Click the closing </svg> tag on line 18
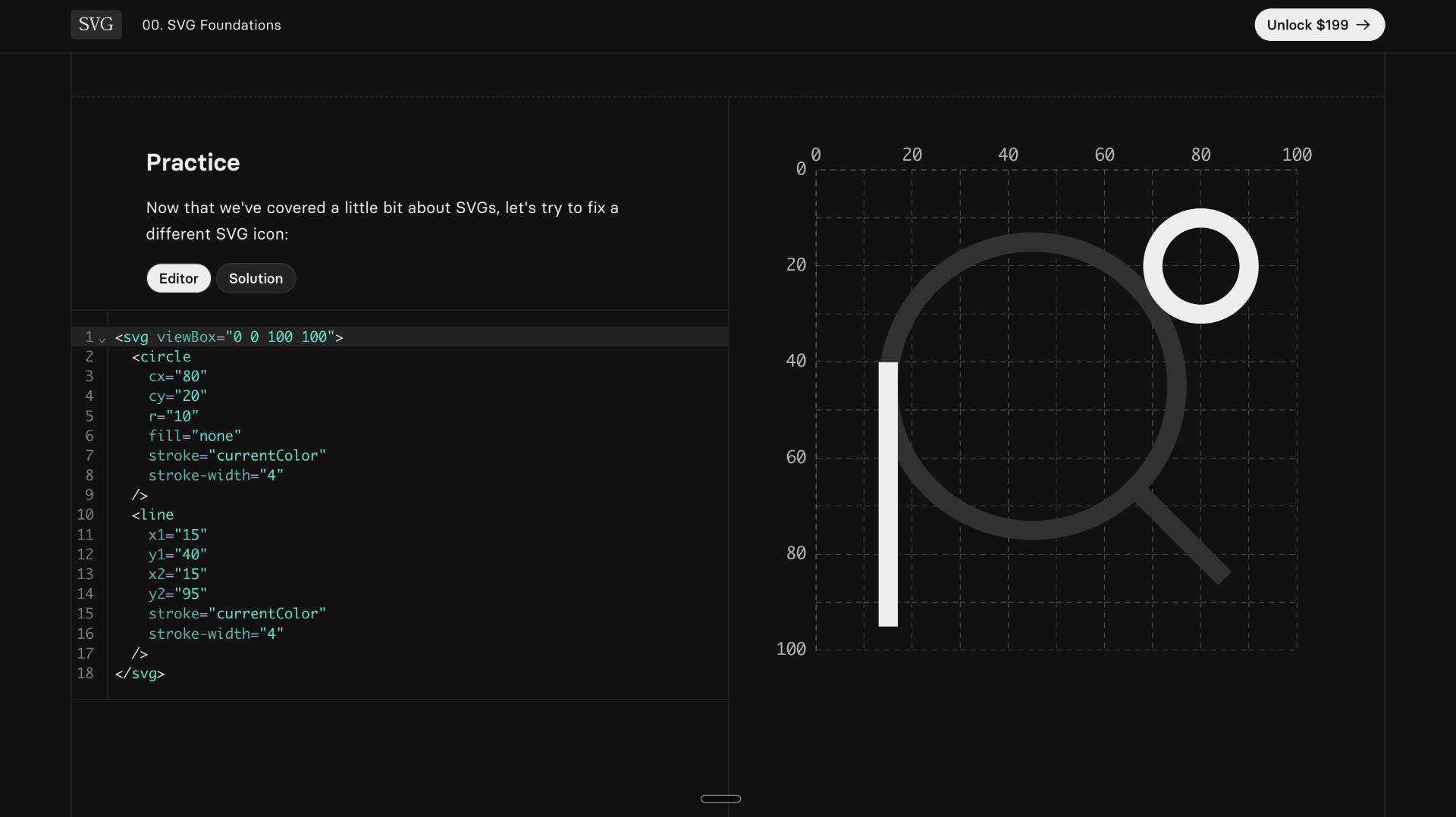This screenshot has width=1456, height=817. [x=140, y=674]
